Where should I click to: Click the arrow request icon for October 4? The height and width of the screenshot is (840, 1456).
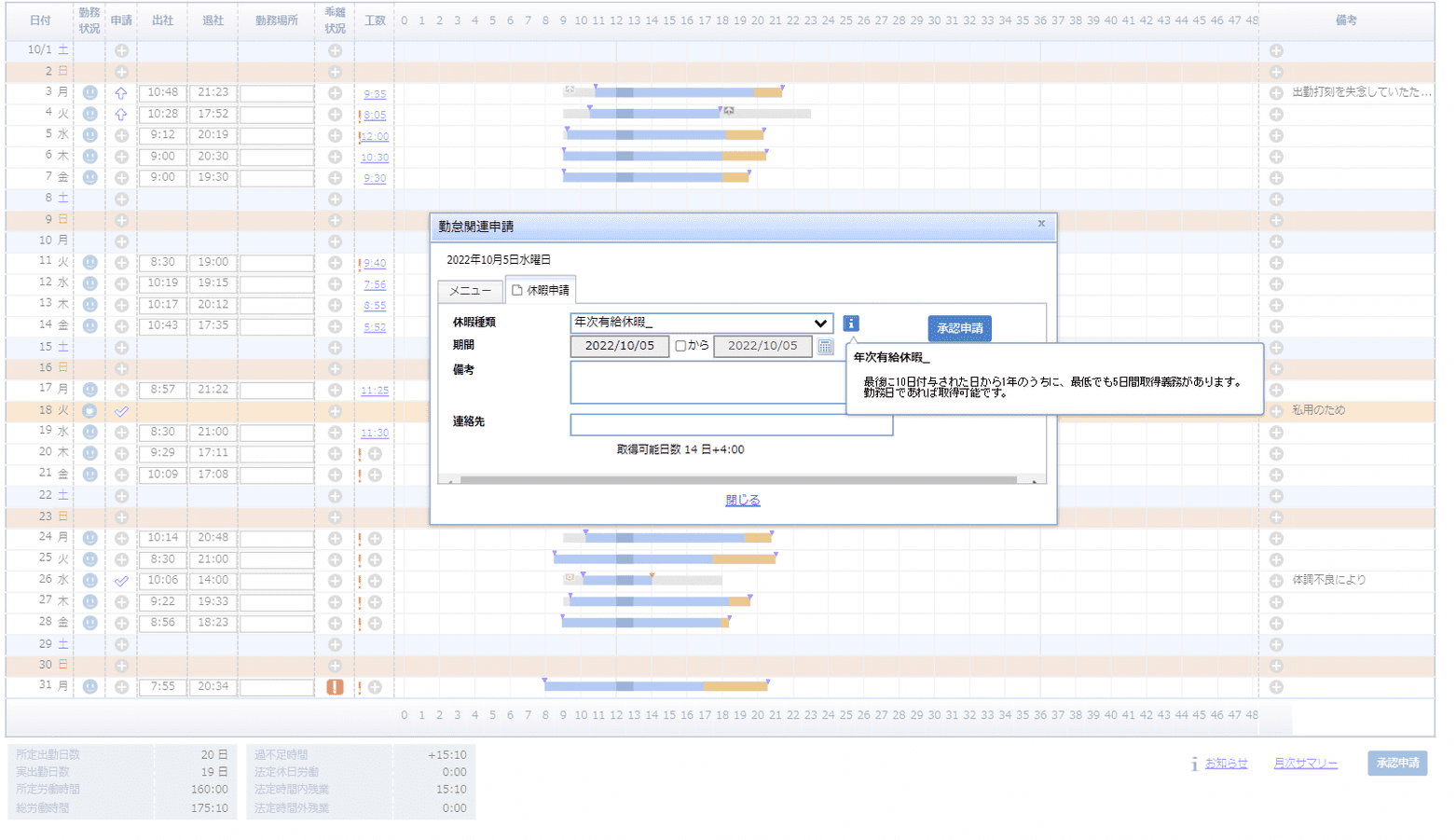[121, 115]
